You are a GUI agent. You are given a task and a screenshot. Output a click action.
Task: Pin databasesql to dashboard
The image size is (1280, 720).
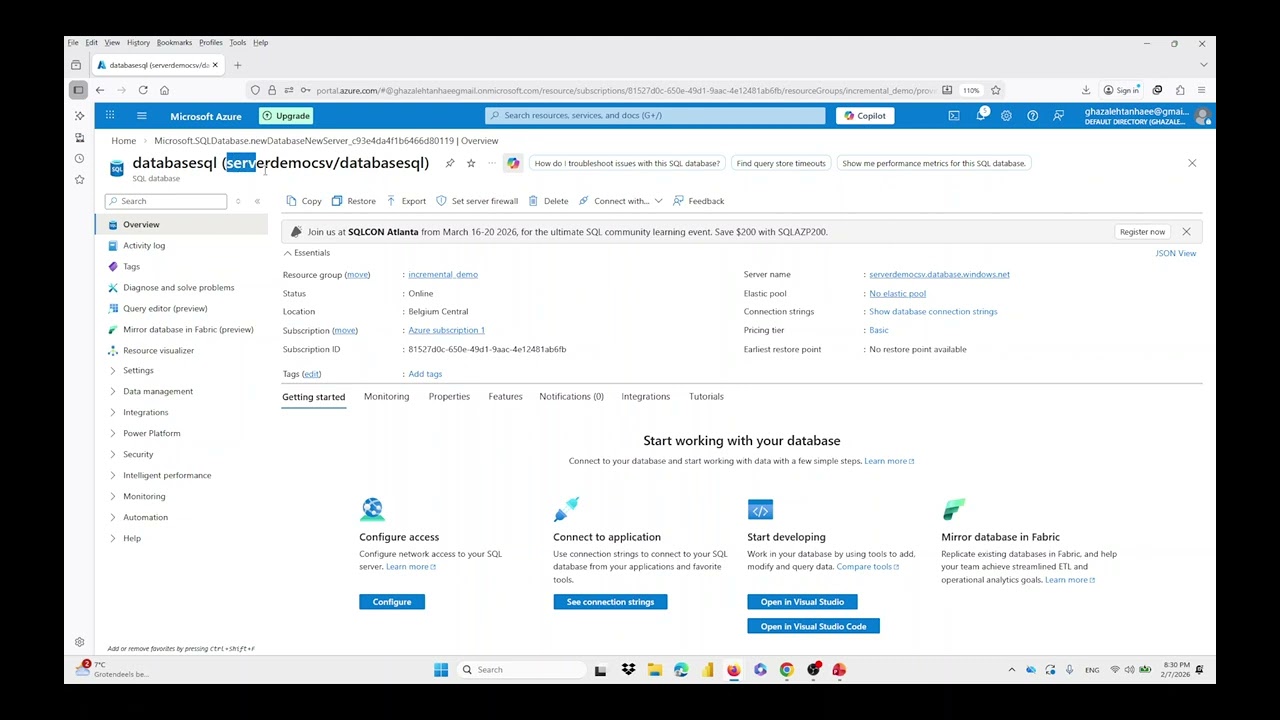point(450,163)
